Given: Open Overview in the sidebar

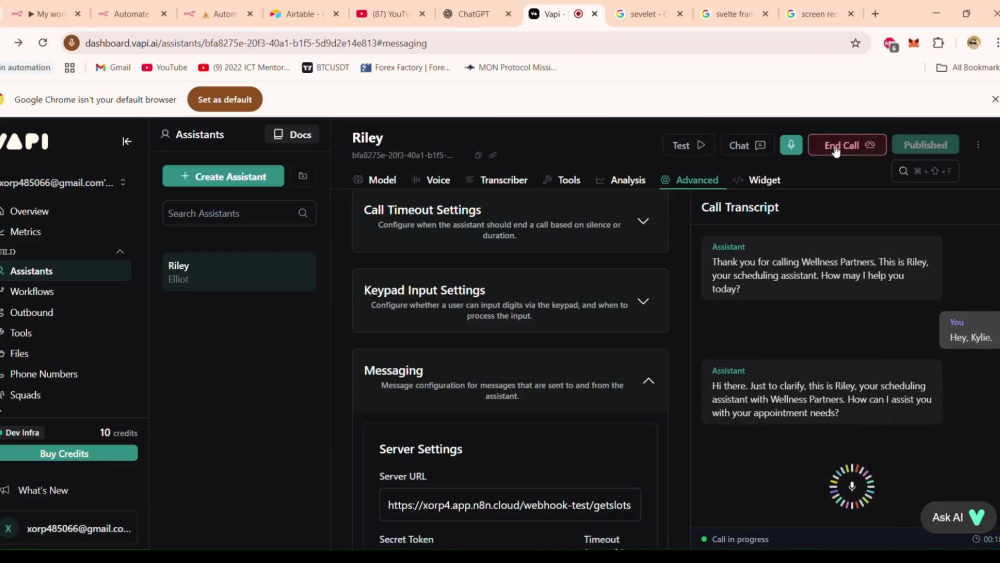Looking at the screenshot, I should [29, 211].
